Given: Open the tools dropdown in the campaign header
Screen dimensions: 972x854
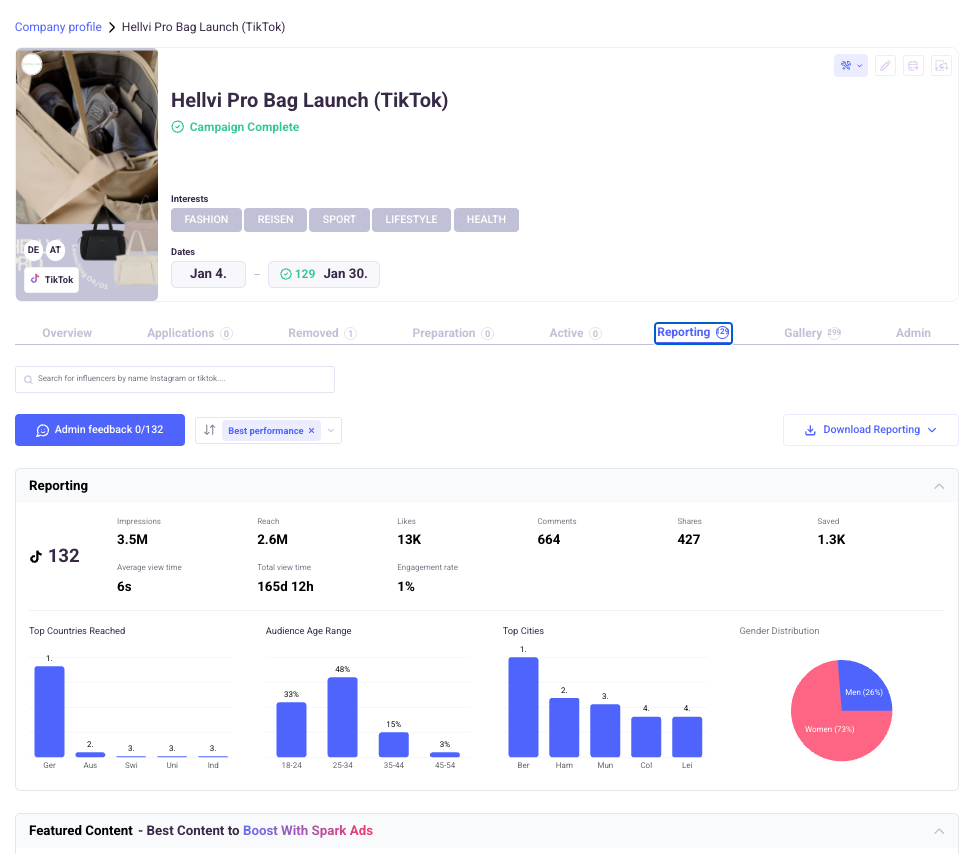Looking at the screenshot, I should 850,66.
